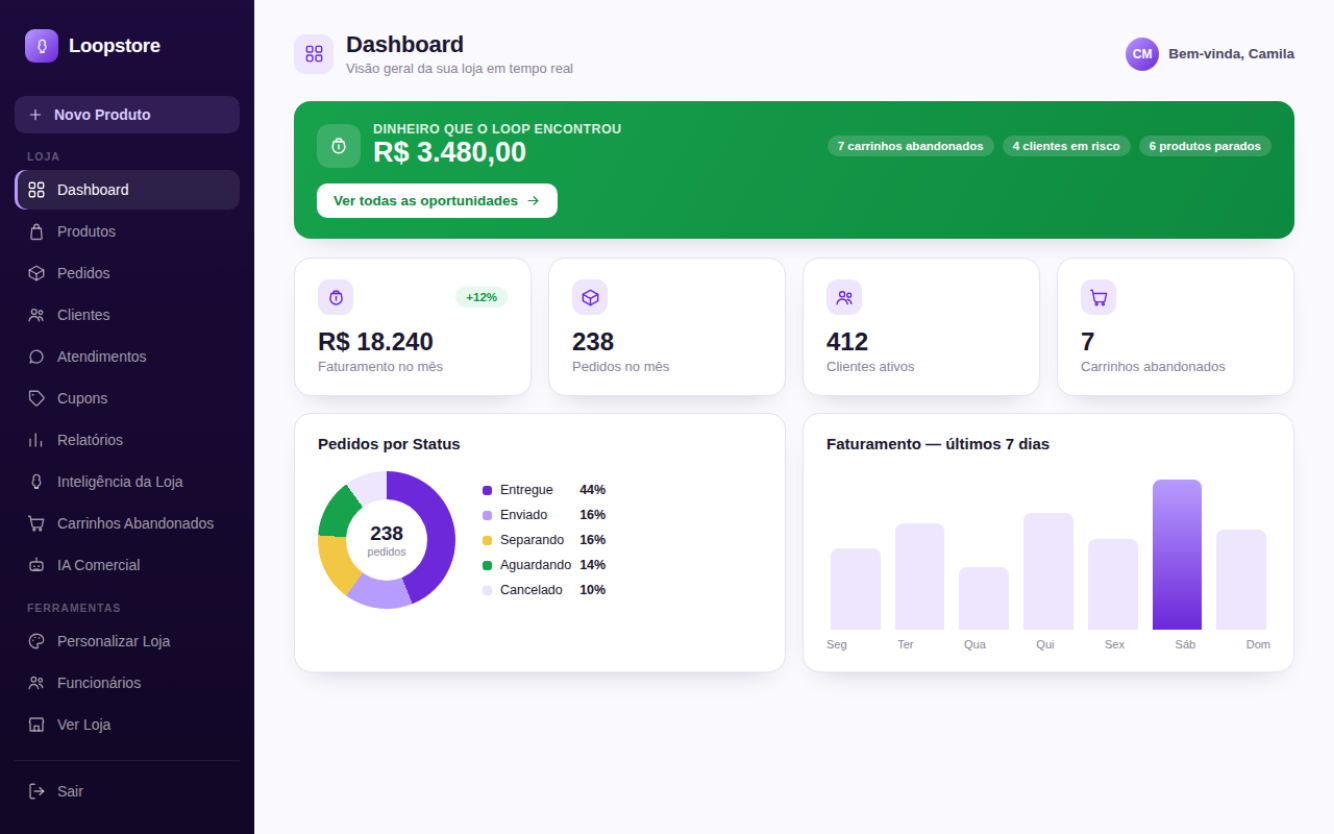Click the Relatórios bar chart icon
The image size is (1334, 834).
37,440
